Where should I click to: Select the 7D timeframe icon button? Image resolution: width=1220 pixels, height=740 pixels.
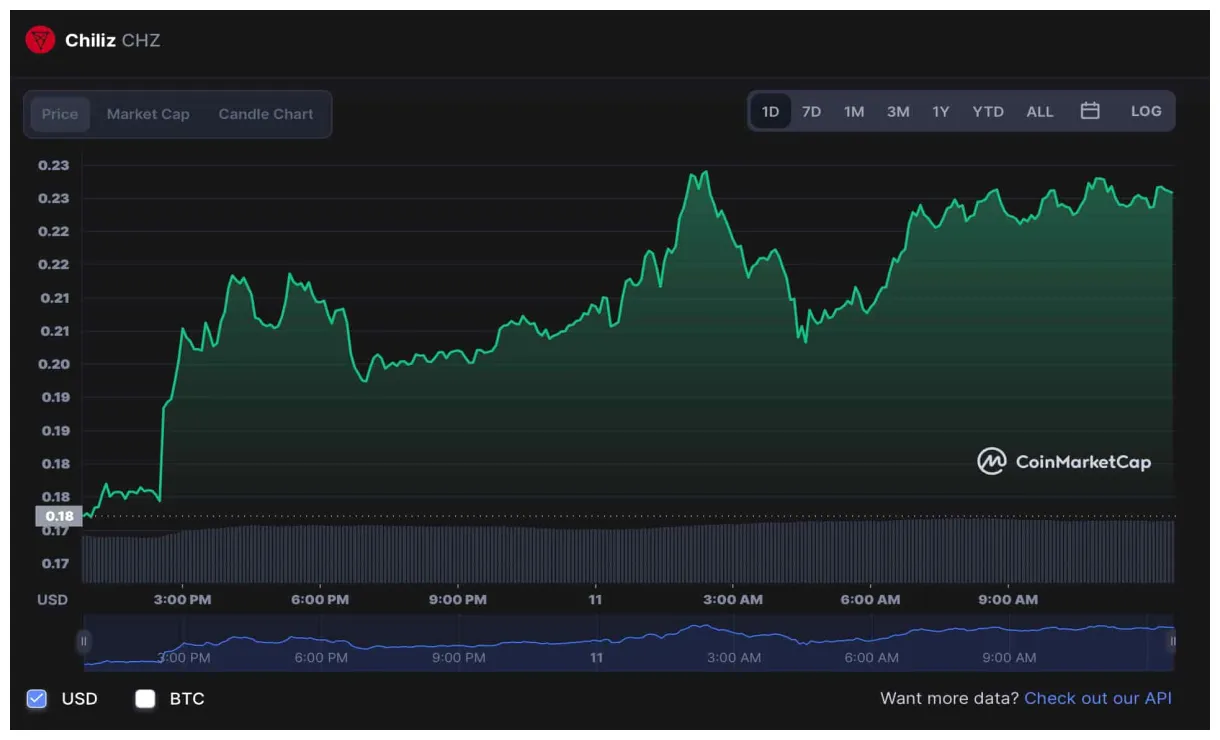click(x=811, y=111)
